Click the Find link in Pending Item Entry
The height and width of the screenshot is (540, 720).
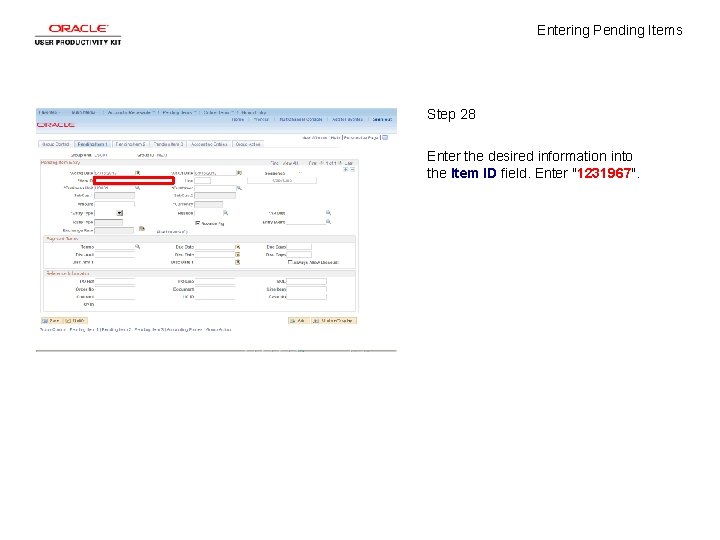tap(274, 163)
